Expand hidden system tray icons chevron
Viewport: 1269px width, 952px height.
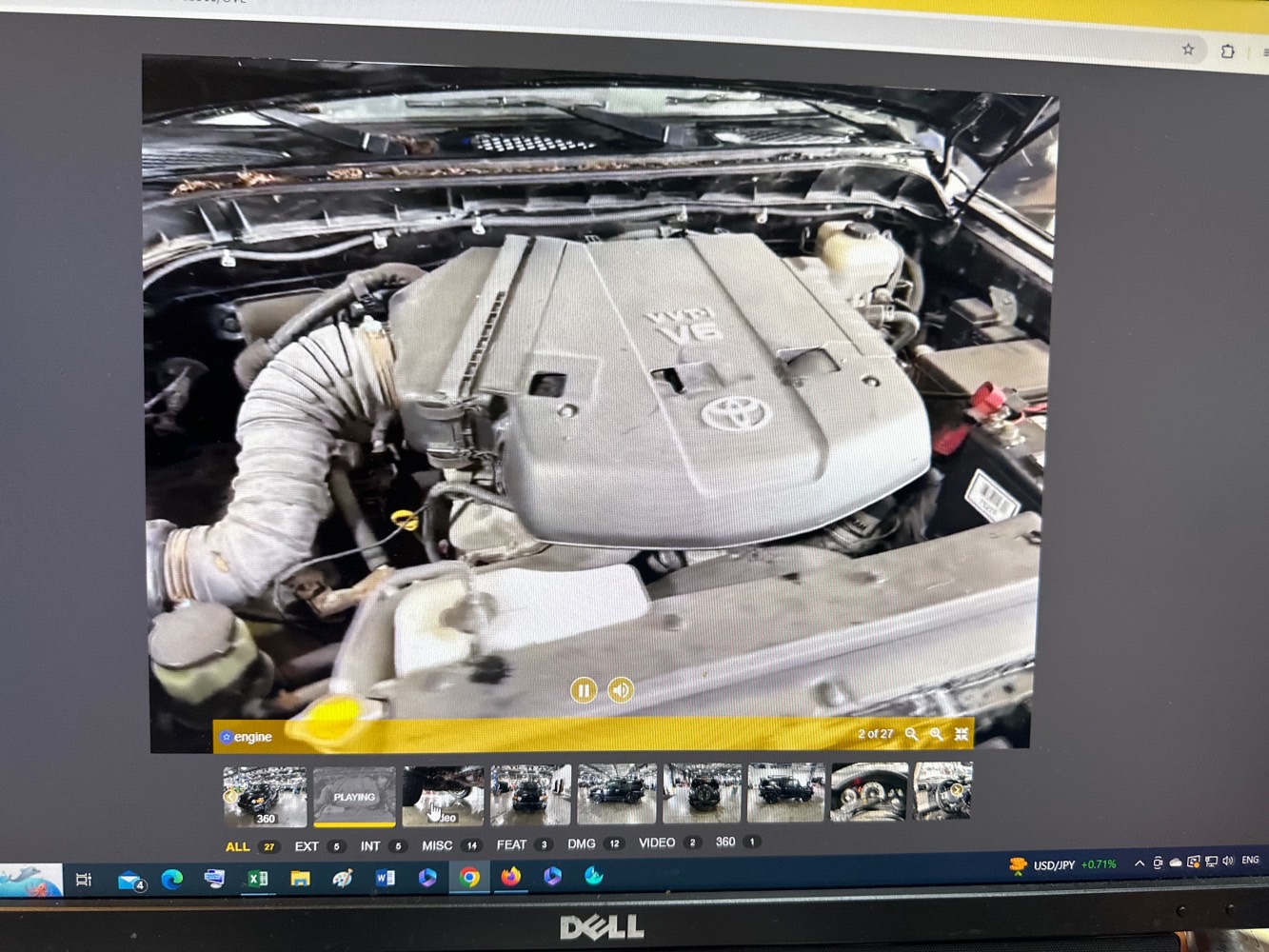1140,863
